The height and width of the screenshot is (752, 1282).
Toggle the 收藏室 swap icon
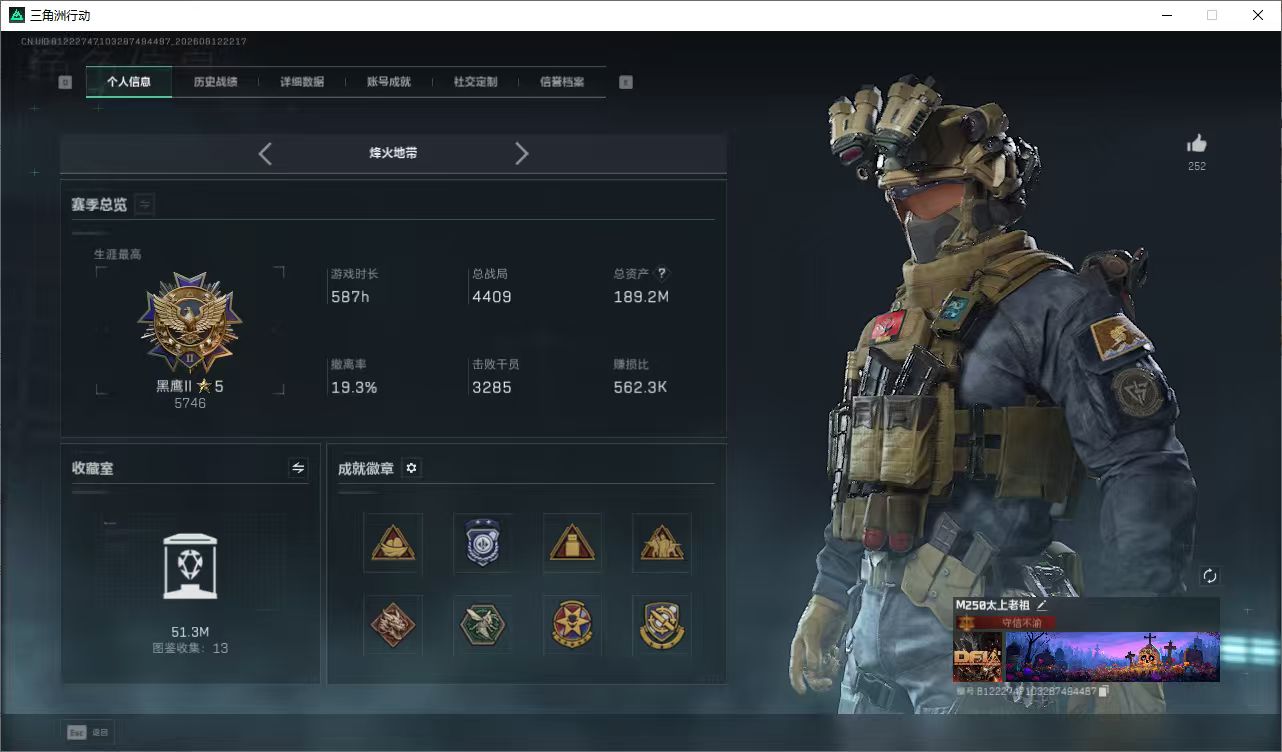pyautogui.click(x=298, y=468)
